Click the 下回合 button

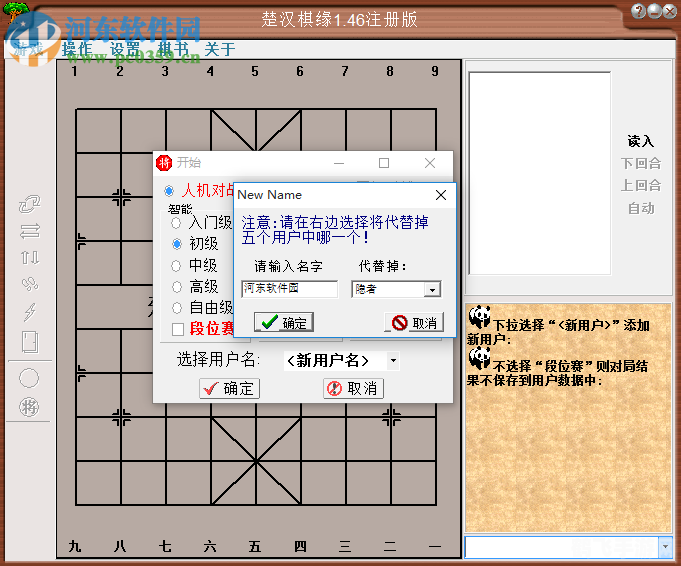coord(641,163)
